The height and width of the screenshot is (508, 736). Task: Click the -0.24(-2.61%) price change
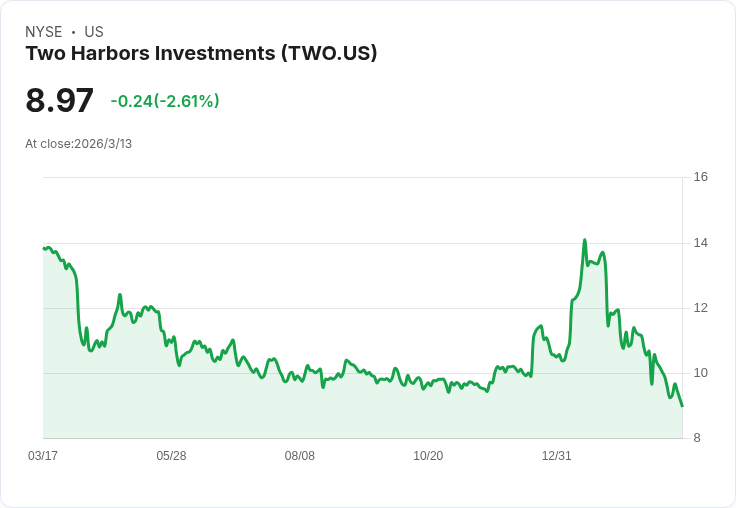[165, 101]
